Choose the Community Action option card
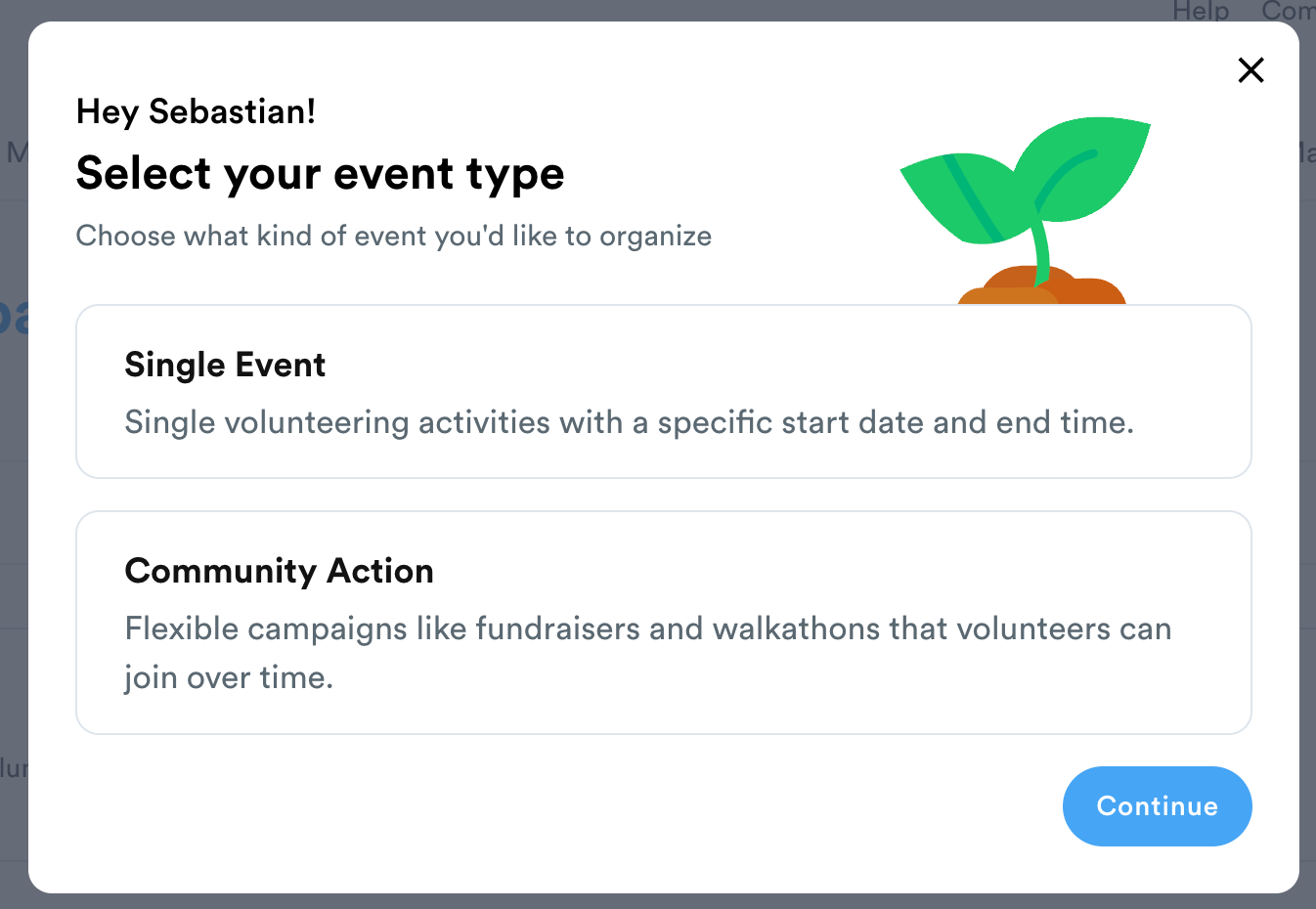Viewport: 1316px width, 909px height. coord(663,622)
